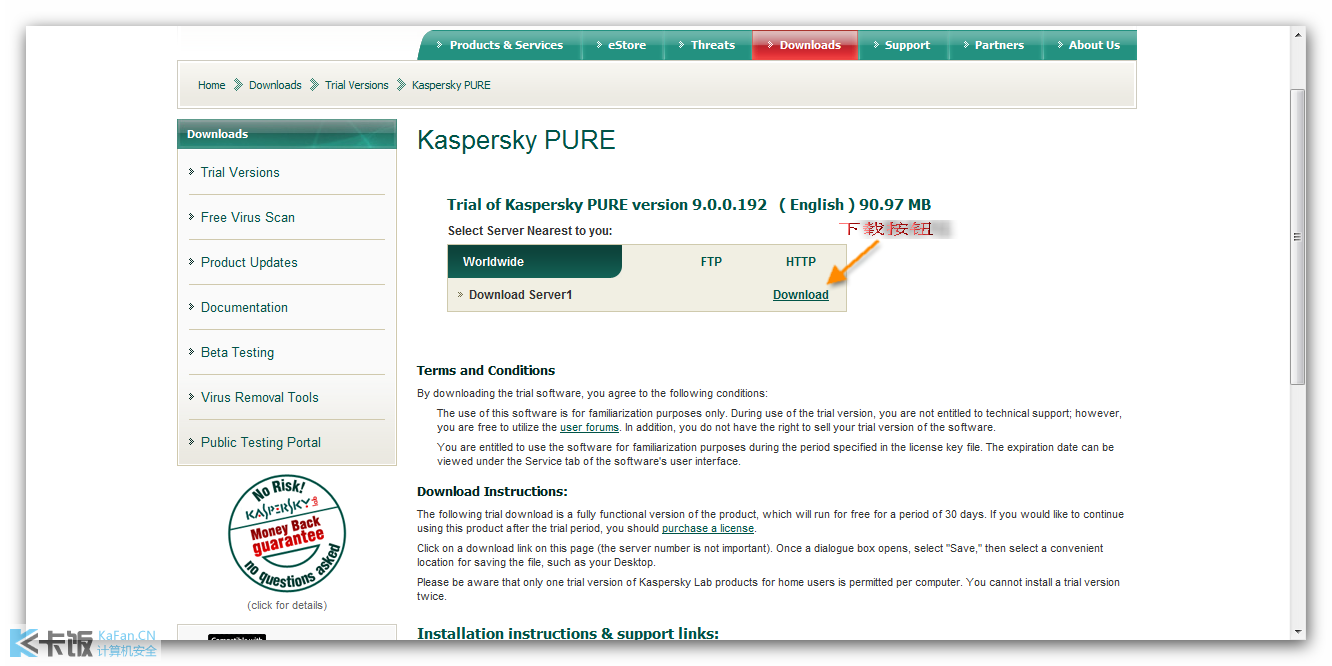Open Trial Versions in the sidebar
Viewport: 1332px width, 666px height.
240,173
